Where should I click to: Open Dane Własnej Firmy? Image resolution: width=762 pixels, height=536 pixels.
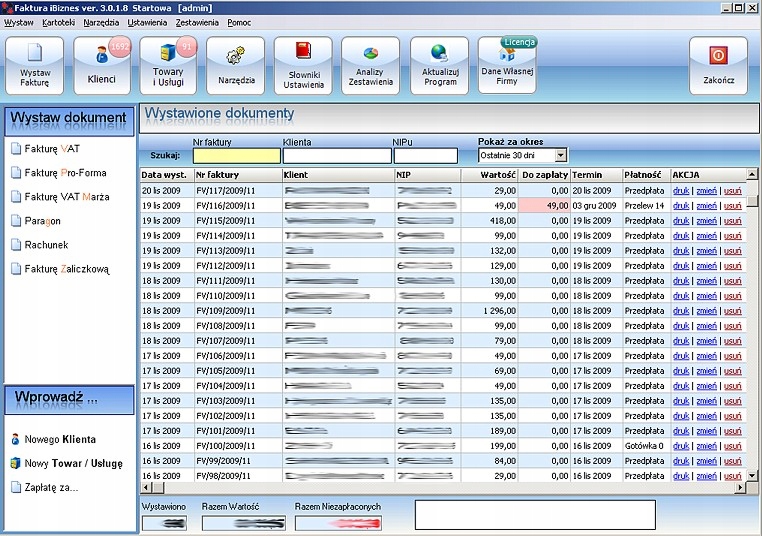point(506,65)
